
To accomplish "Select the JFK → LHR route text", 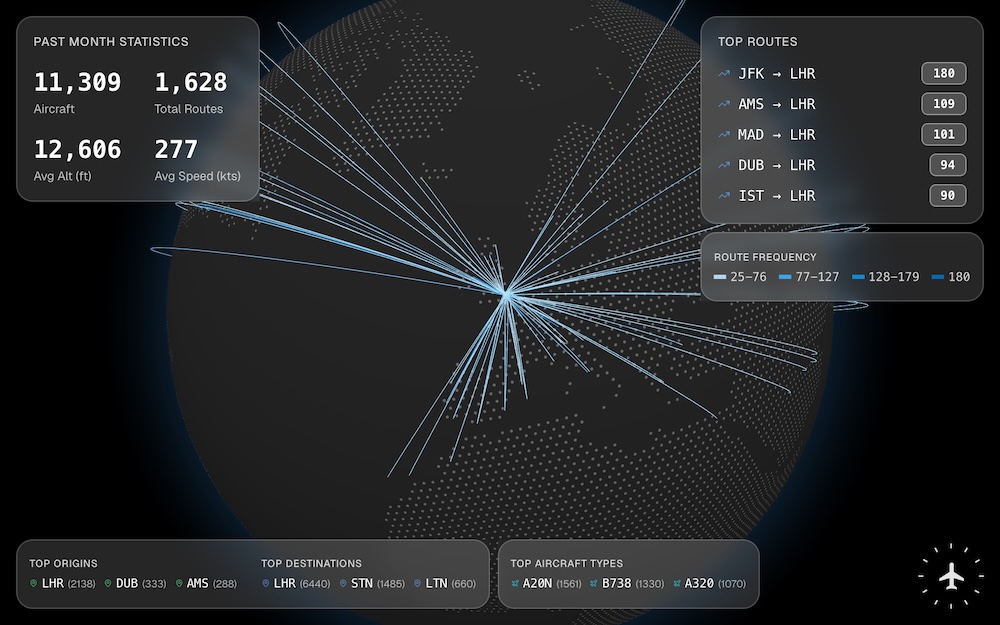I will pyautogui.click(x=776, y=73).
